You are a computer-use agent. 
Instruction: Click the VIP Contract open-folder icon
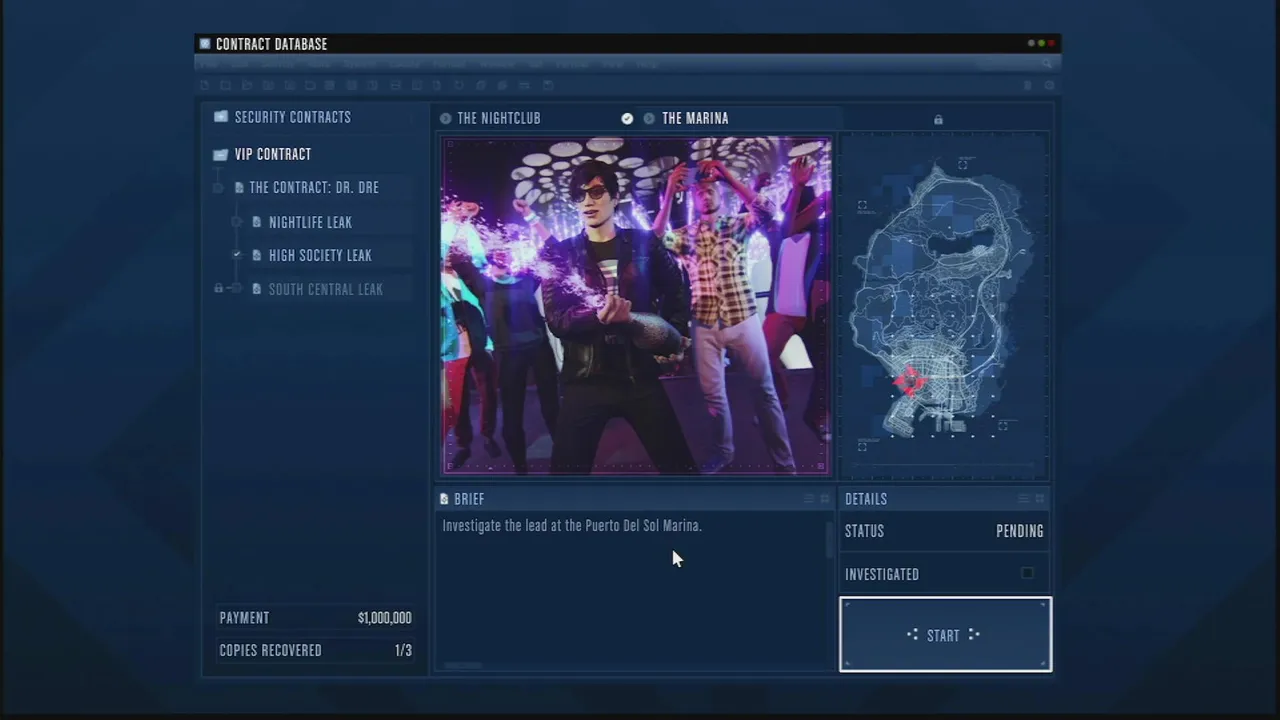221,154
